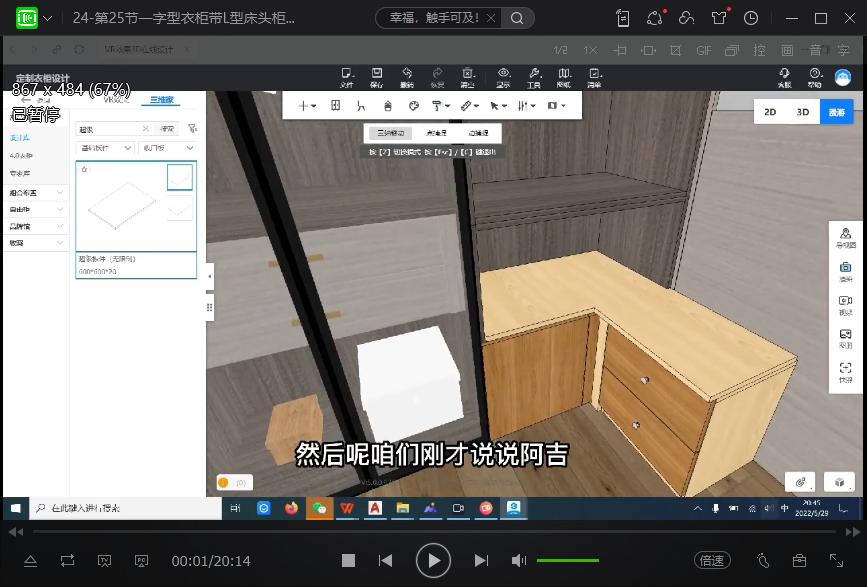
Task: Adjust the green volume slider
Action: [x=568, y=561]
